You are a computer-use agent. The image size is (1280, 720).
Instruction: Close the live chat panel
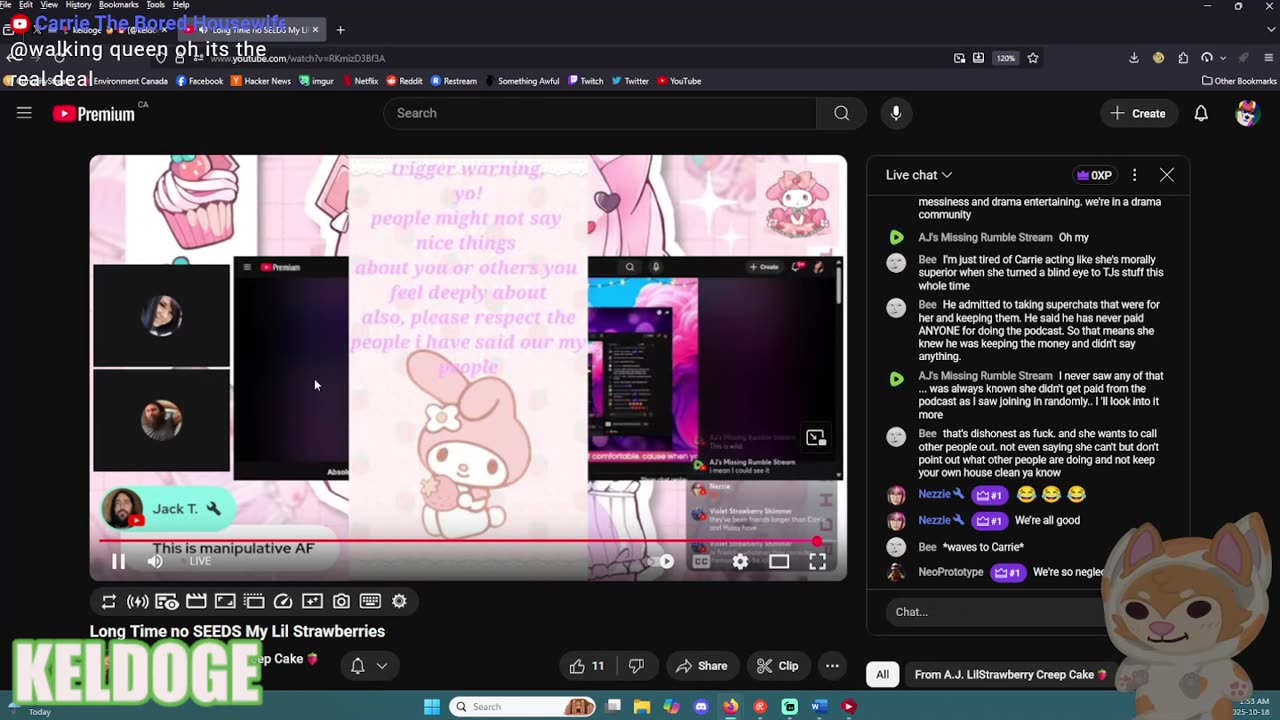tap(1167, 175)
